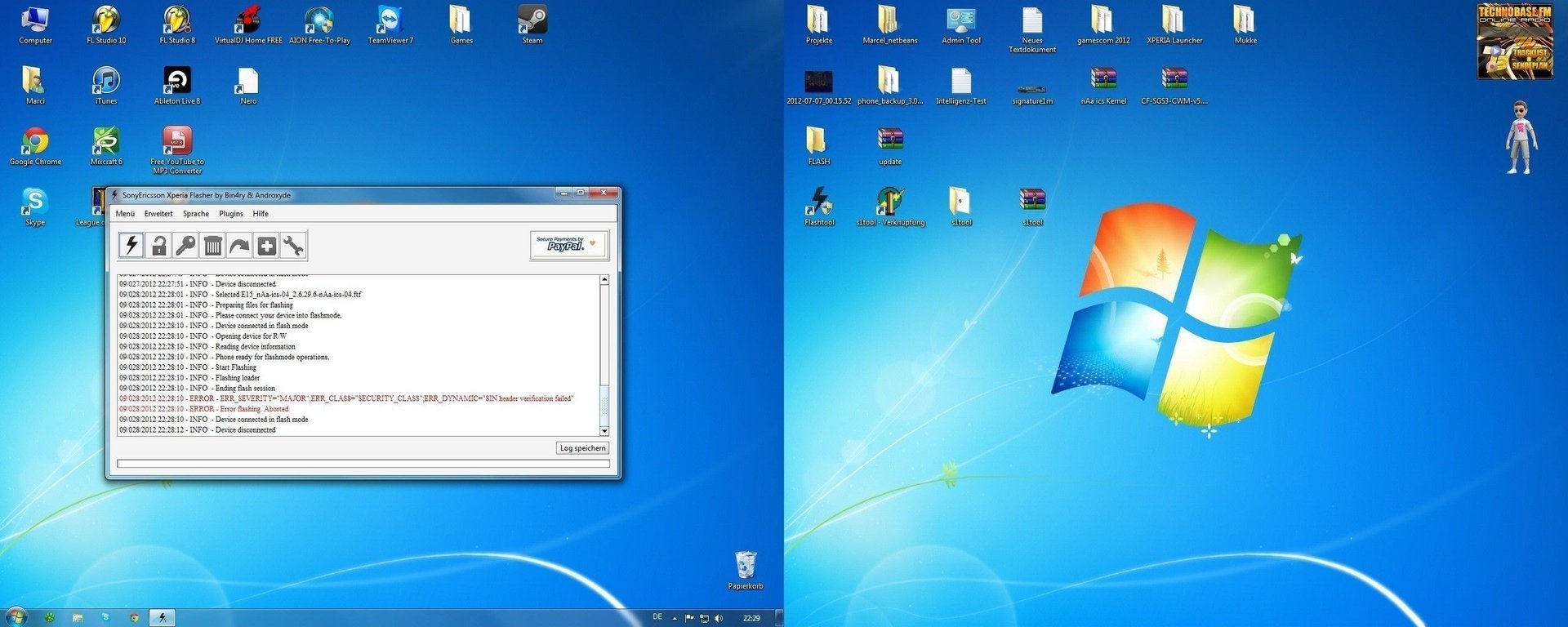The width and height of the screenshot is (1568, 627).
Task: Click the open padlock unlock toolbar icon
Action: coord(159,245)
